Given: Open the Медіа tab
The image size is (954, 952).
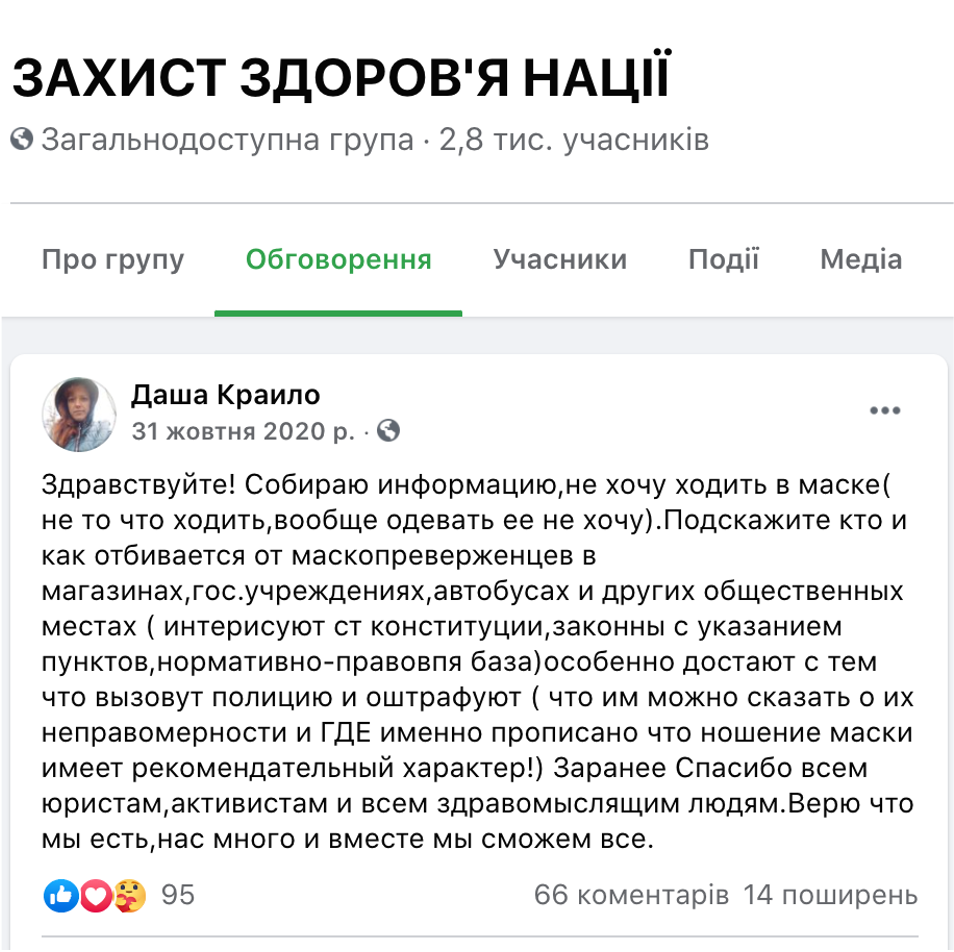Looking at the screenshot, I should pyautogui.click(x=861, y=261).
